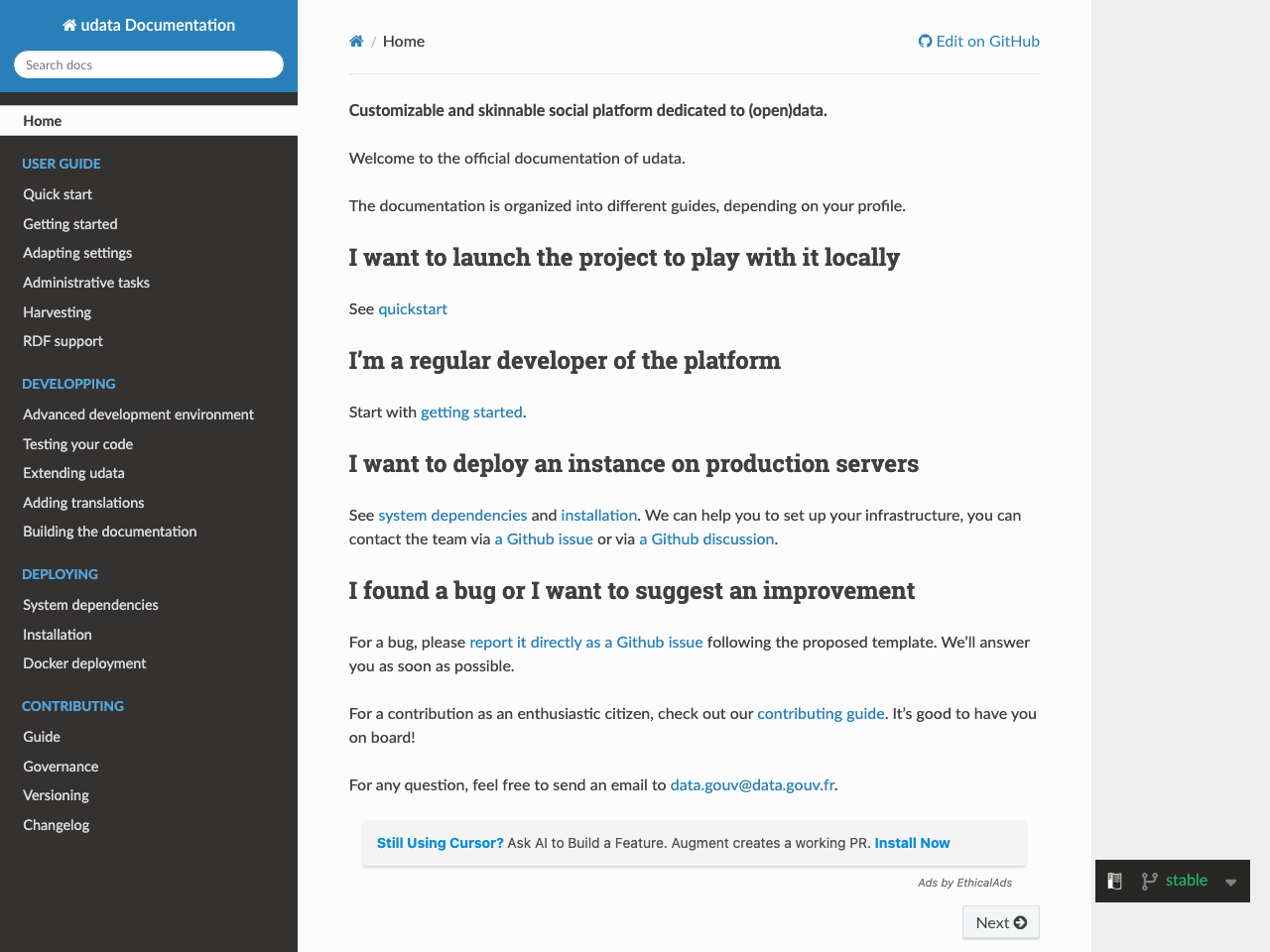The height and width of the screenshot is (952, 1270).
Task: Click the git branch icon next to stable
Action: point(1148,881)
